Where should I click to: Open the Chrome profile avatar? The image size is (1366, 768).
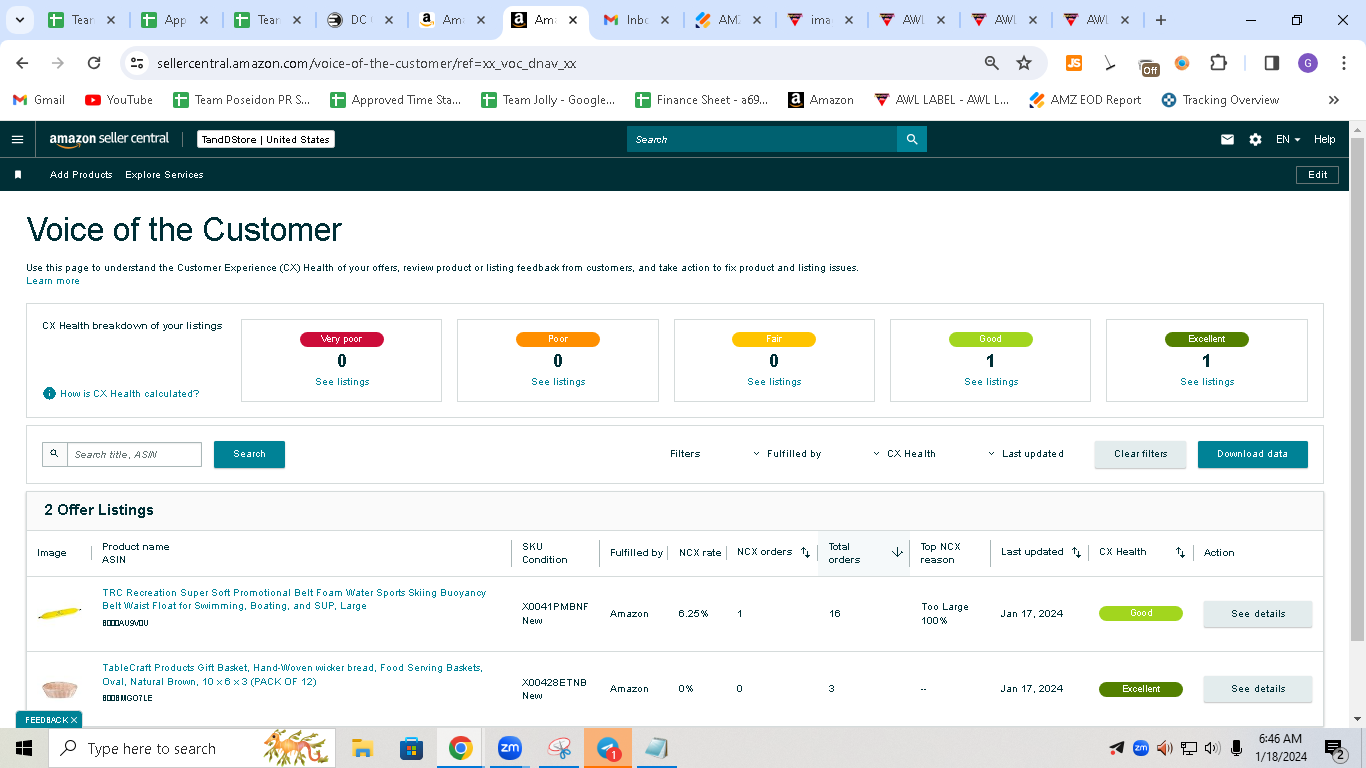pyautogui.click(x=1308, y=63)
